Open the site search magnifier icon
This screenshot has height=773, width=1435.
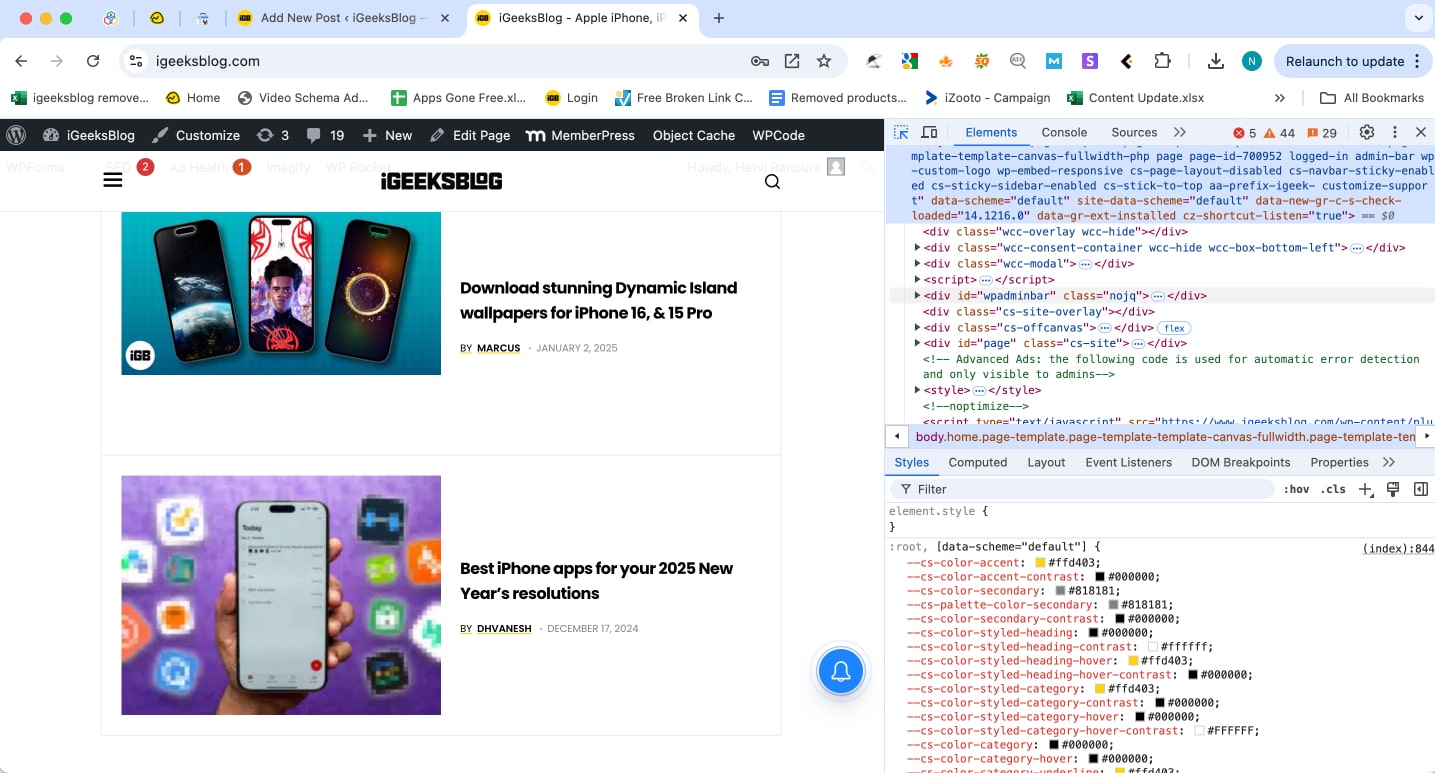click(772, 181)
